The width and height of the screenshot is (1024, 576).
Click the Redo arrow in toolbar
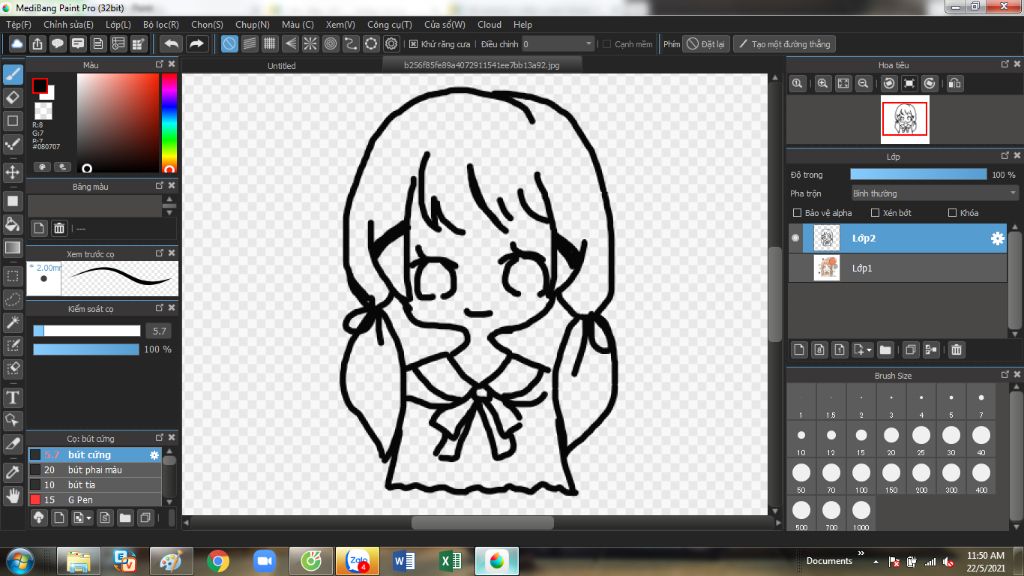click(x=196, y=44)
